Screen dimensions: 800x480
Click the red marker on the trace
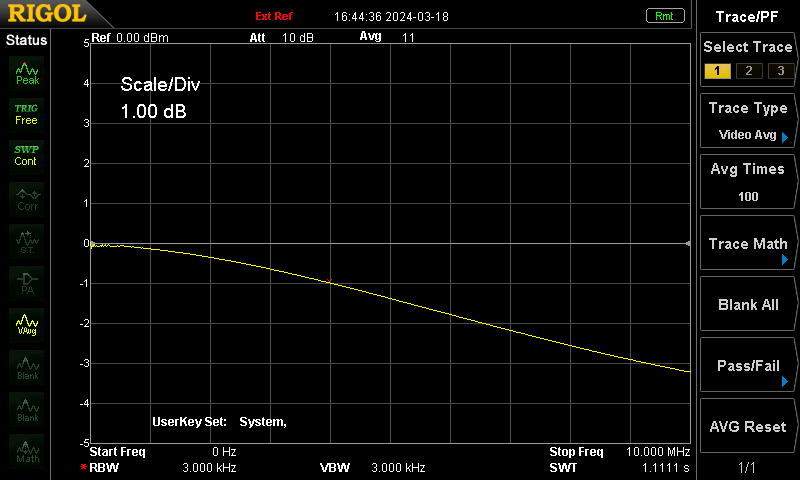329,281
